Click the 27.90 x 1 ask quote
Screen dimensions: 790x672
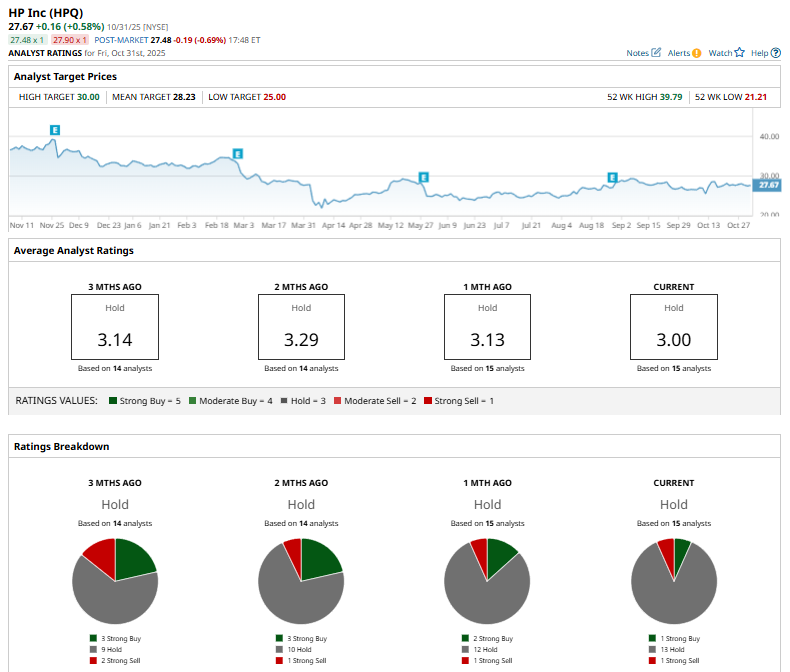point(70,40)
